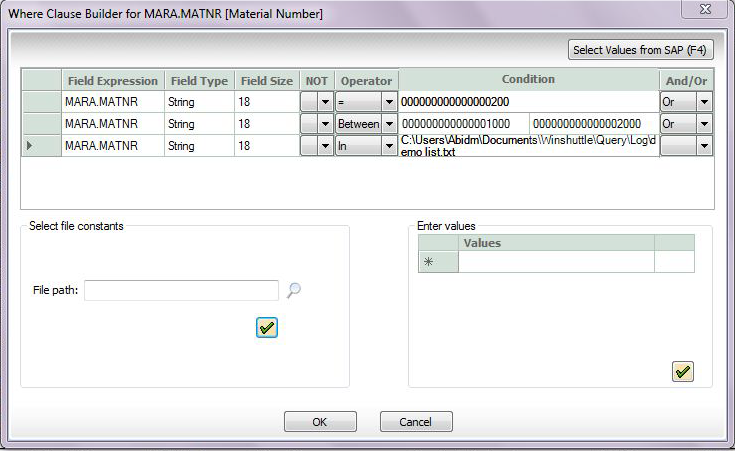Click the empty Values cell in Enter values
735x451 pixels.
click(x=555, y=261)
